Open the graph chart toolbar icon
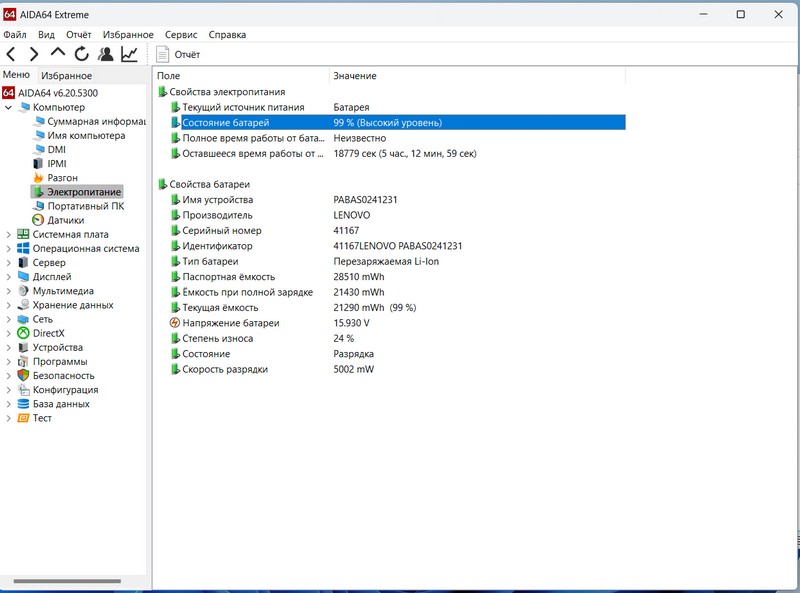 (130, 54)
